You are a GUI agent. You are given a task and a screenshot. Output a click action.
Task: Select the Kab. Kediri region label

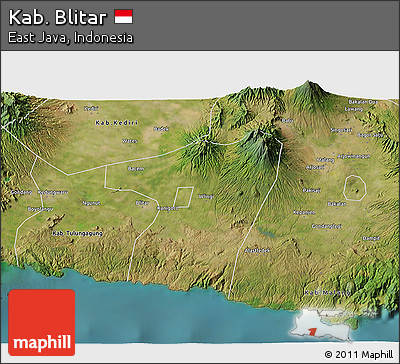click(x=116, y=123)
